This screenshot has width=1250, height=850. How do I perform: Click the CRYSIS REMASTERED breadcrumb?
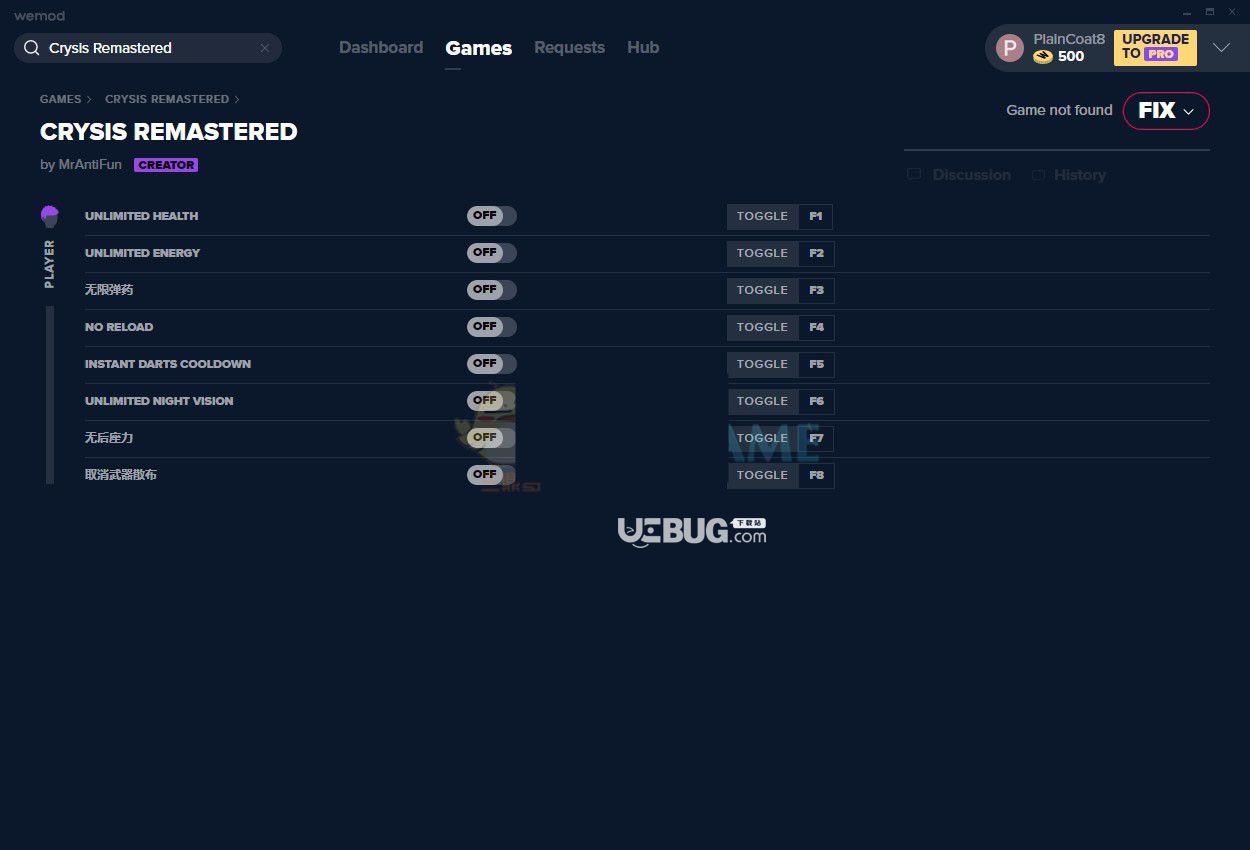pos(167,99)
